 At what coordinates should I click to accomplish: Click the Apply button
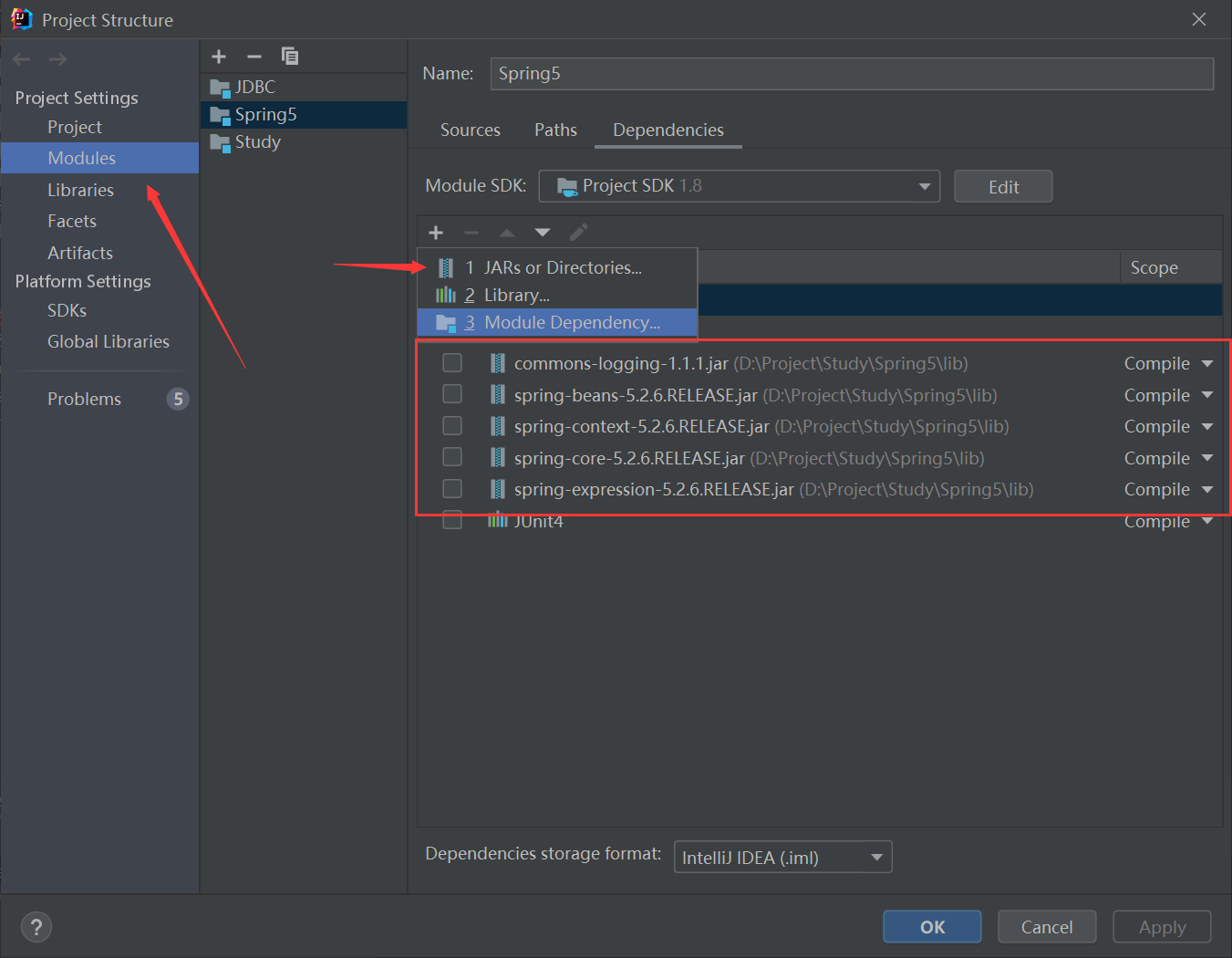click(1162, 927)
